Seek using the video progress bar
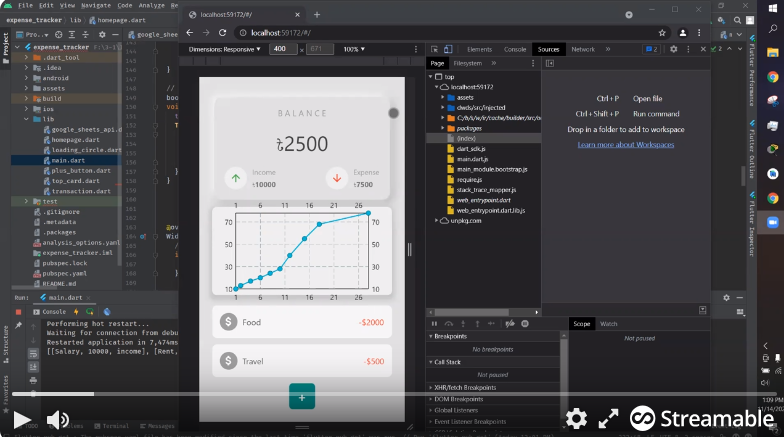 pyautogui.click(x=392, y=394)
